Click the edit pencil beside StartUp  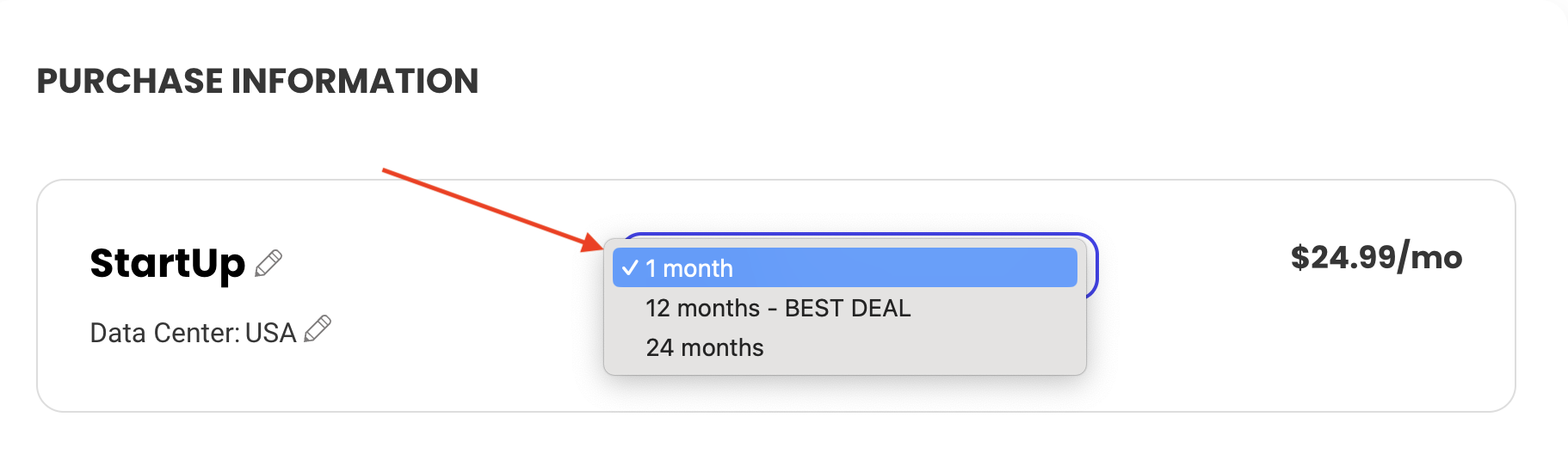click(x=269, y=263)
